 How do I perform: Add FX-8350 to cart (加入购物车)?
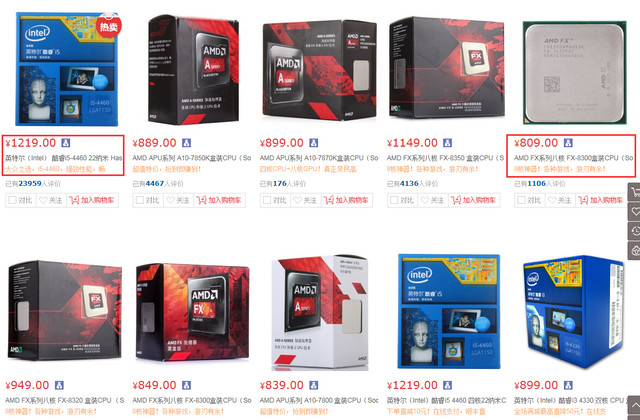pyautogui.click(x=474, y=200)
